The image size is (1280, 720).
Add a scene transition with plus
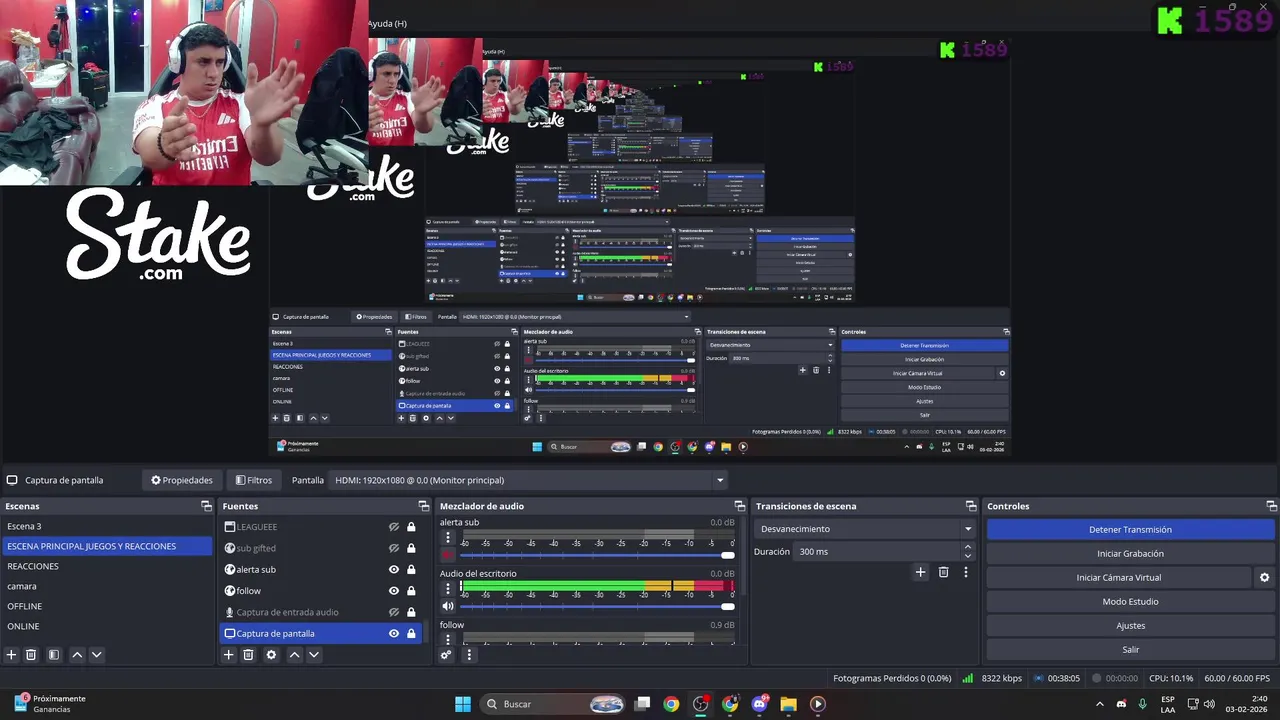click(x=920, y=572)
